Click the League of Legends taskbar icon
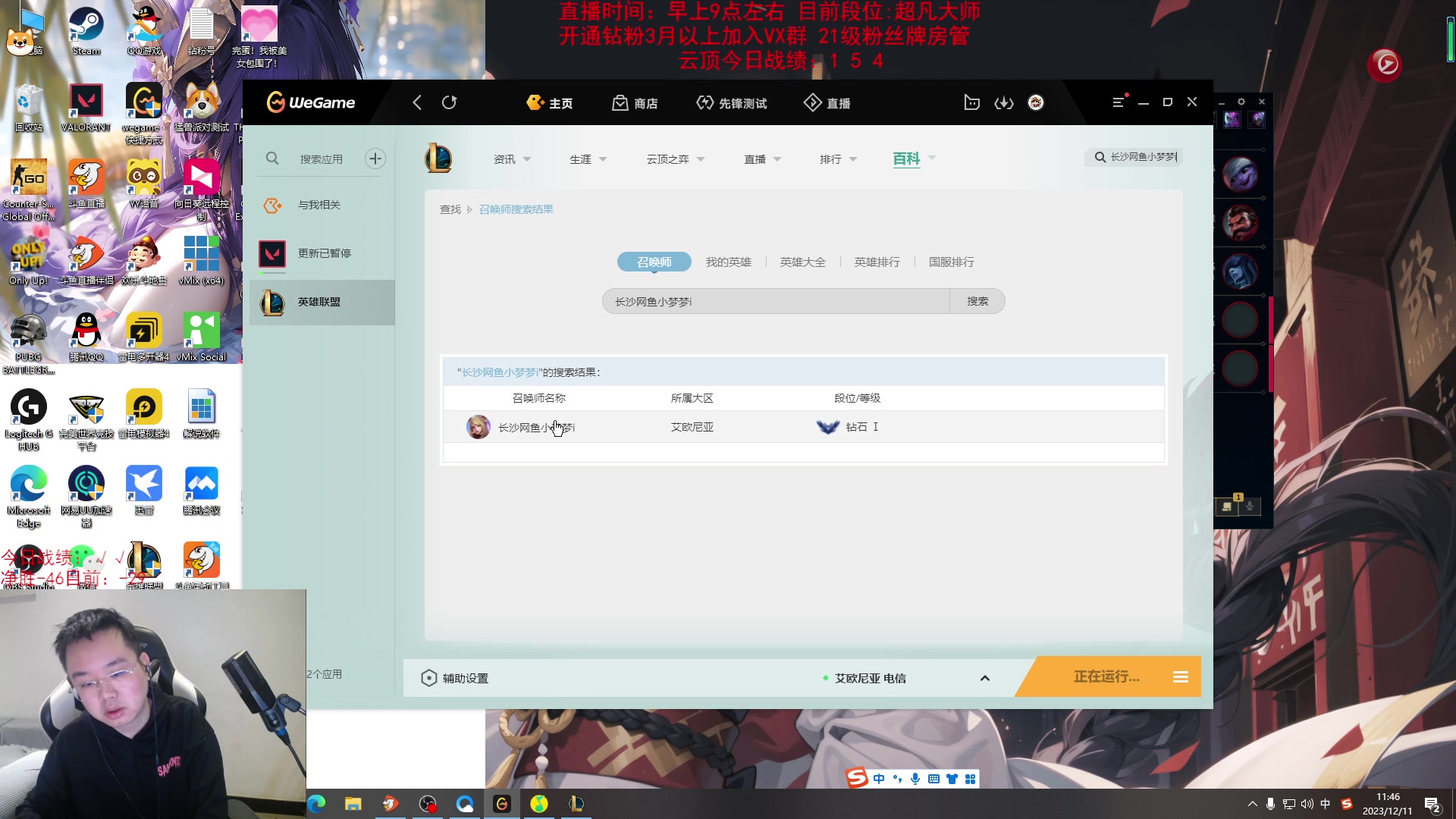 pyautogui.click(x=576, y=804)
